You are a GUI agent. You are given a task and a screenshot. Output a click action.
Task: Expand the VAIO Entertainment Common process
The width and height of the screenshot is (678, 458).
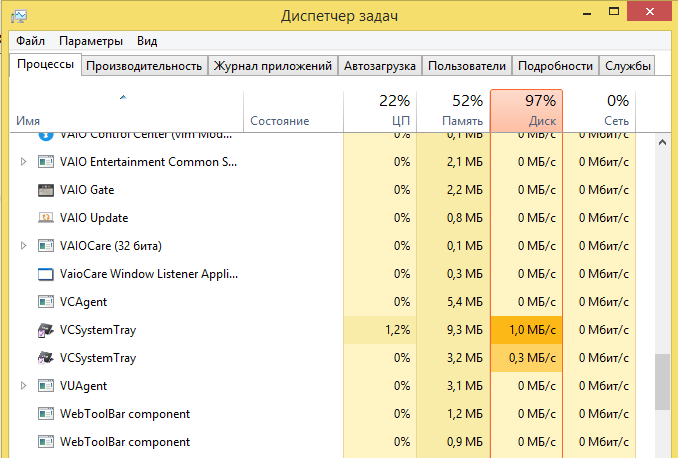25,161
